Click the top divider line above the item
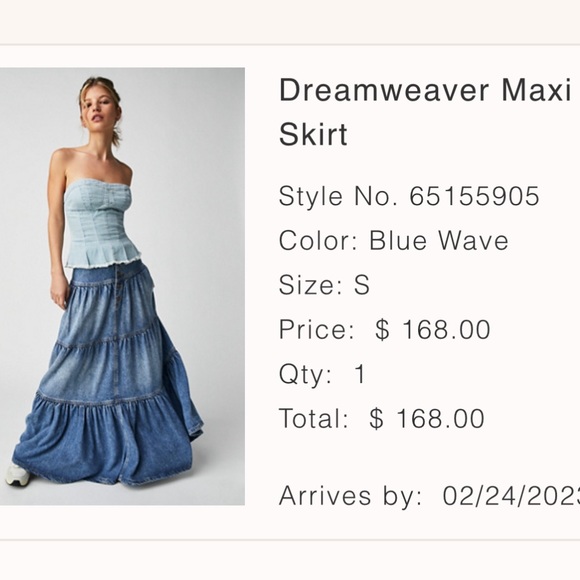 (290, 45)
